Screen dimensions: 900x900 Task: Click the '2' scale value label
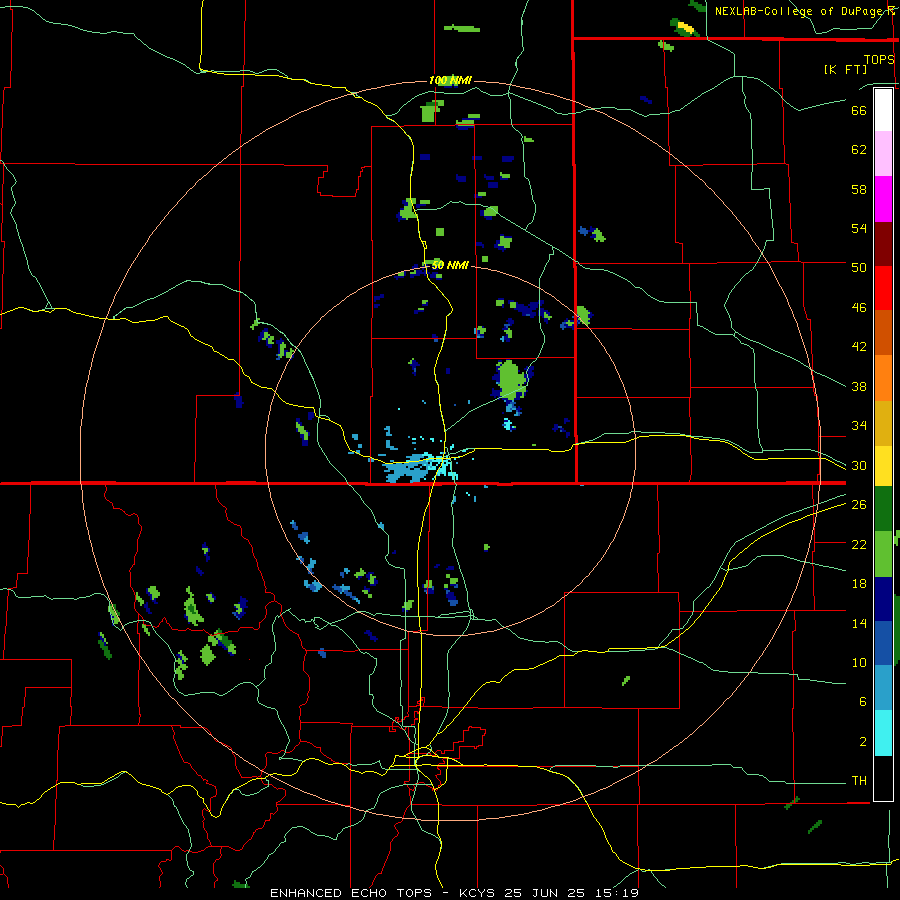pyautogui.click(x=863, y=742)
